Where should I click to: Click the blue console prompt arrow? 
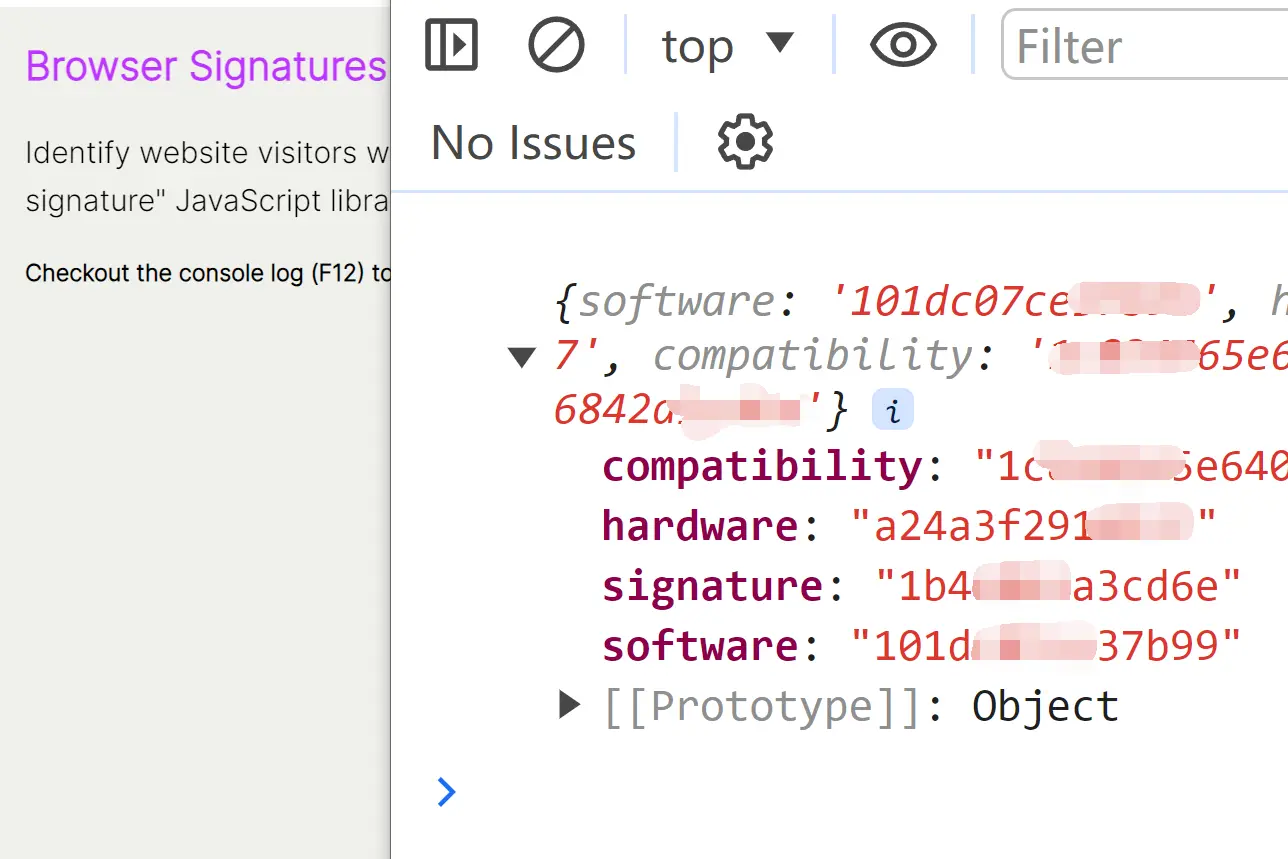(x=446, y=792)
